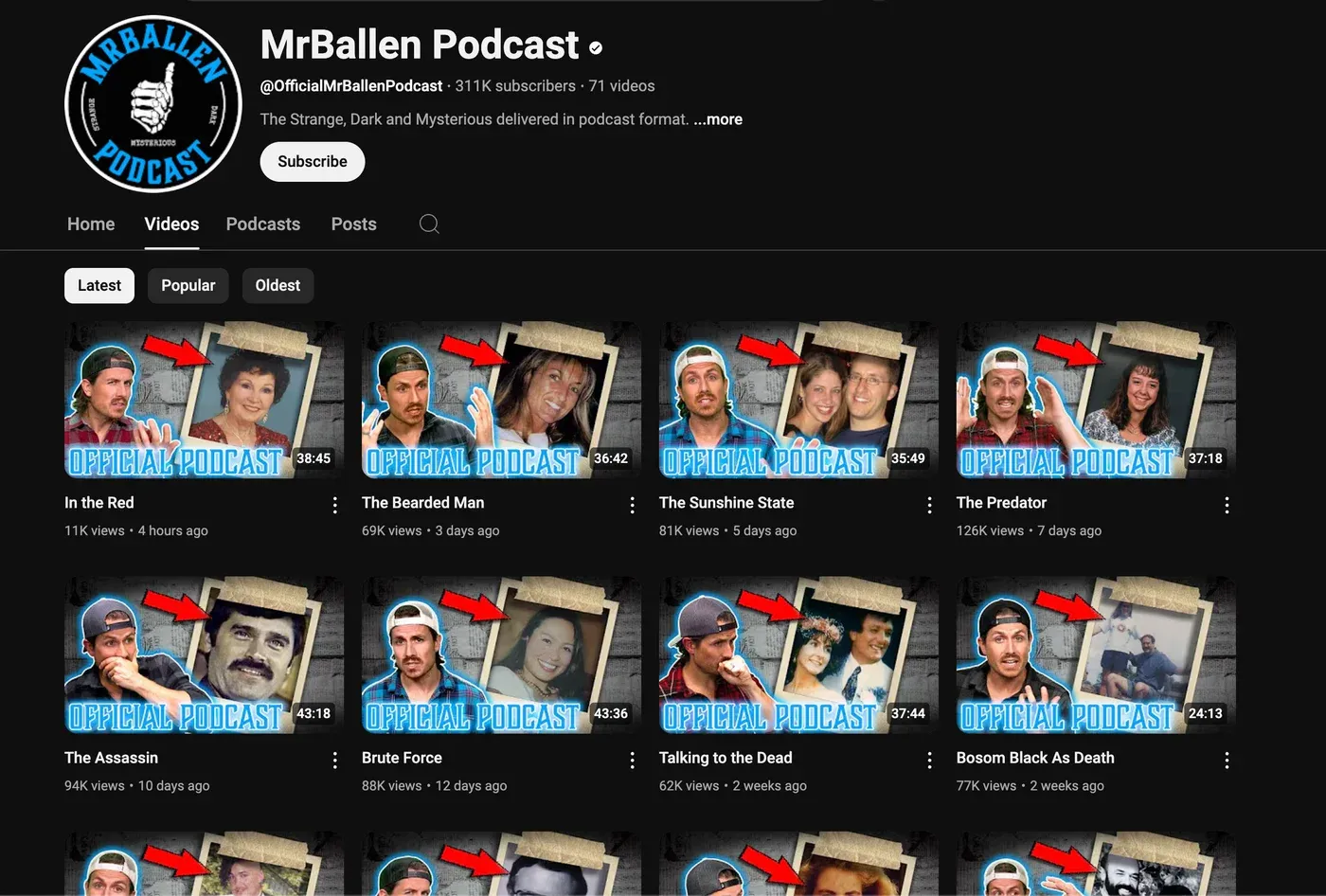The width and height of the screenshot is (1326, 896).
Task: Sort videos by Popular
Action: (188, 285)
